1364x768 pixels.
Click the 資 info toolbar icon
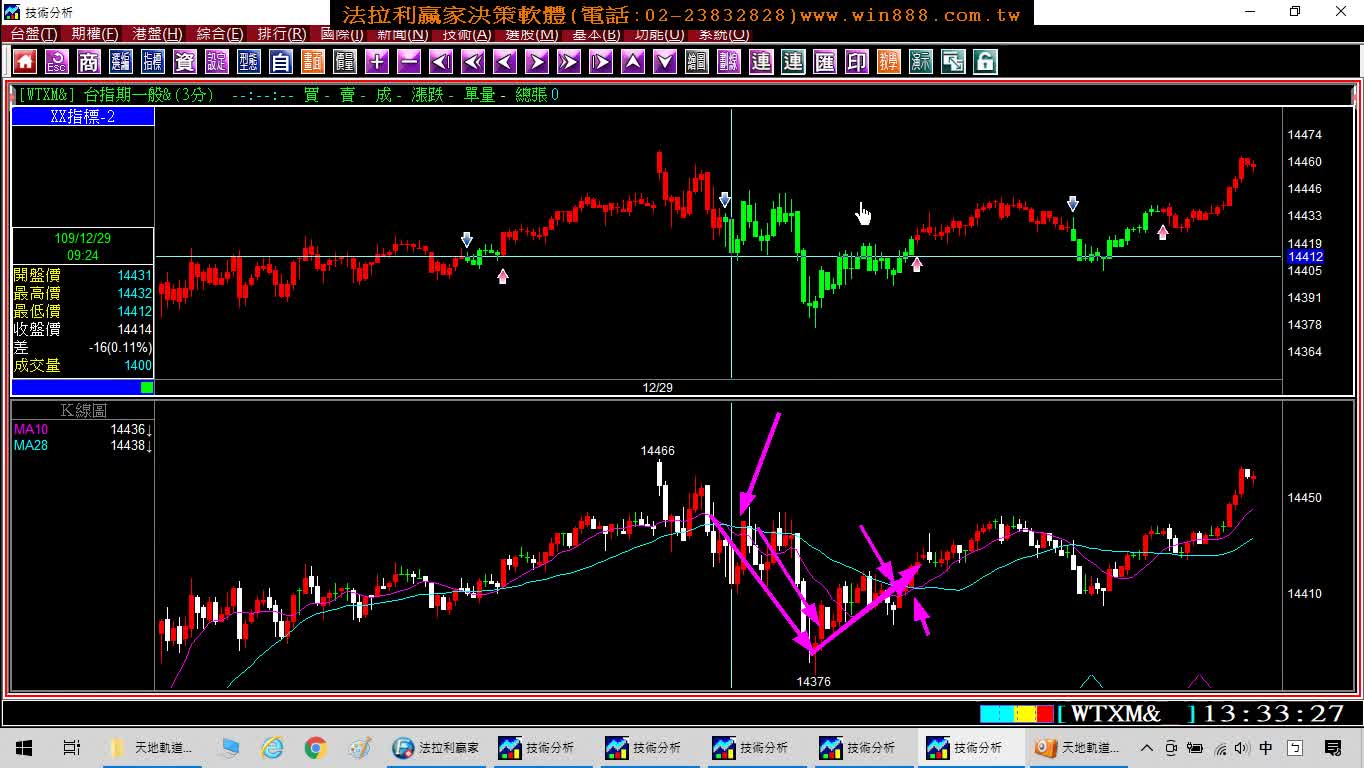(185, 62)
